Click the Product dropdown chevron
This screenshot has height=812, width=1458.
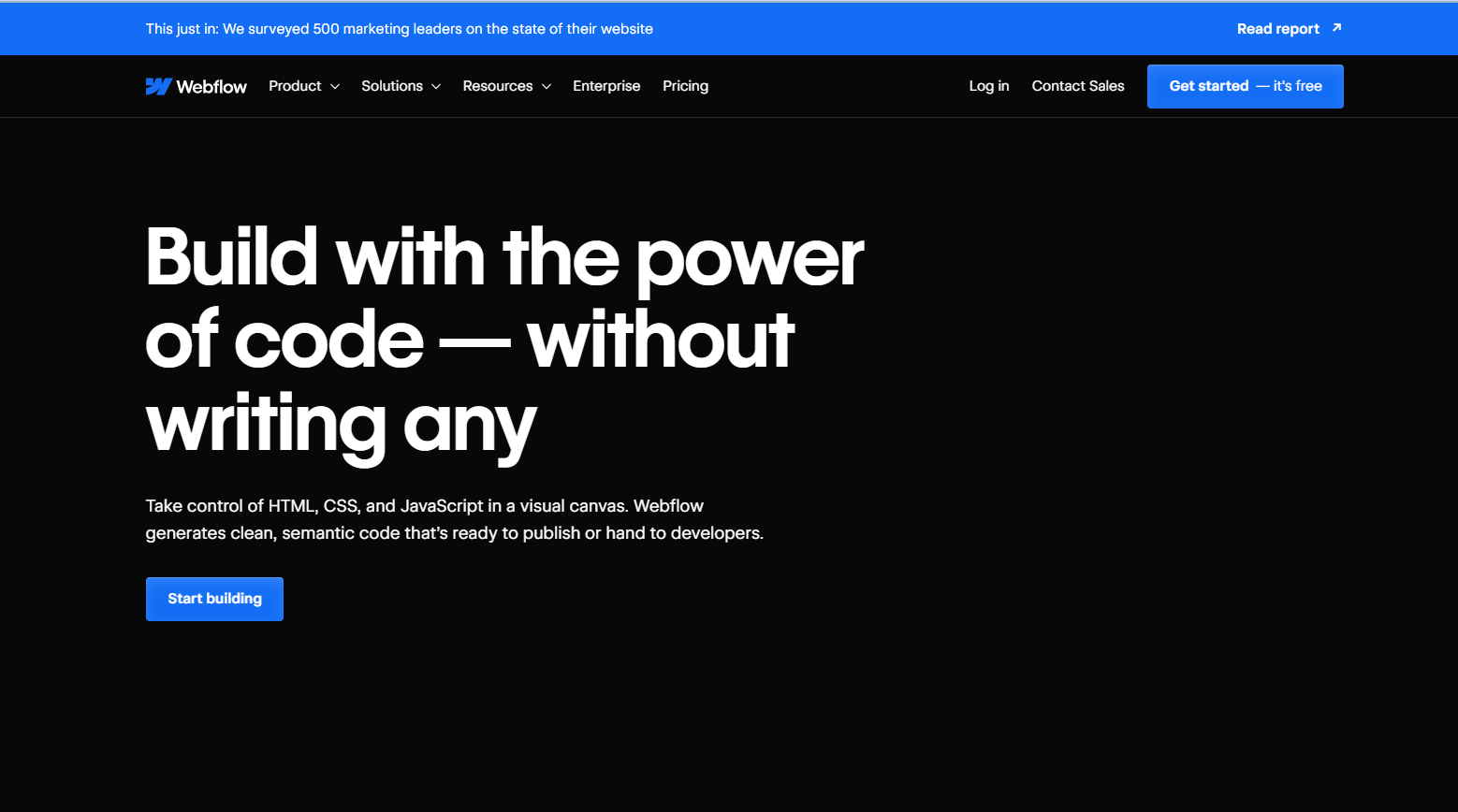(x=337, y=86)
